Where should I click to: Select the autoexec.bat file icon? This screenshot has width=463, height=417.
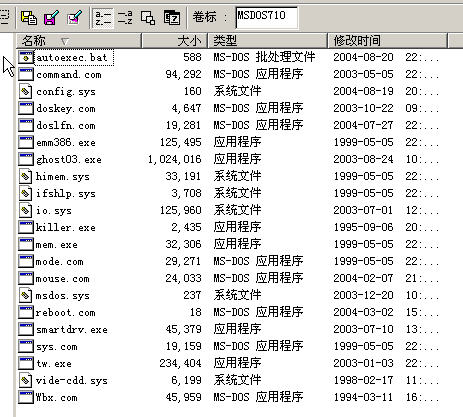(x=26, y=57)
